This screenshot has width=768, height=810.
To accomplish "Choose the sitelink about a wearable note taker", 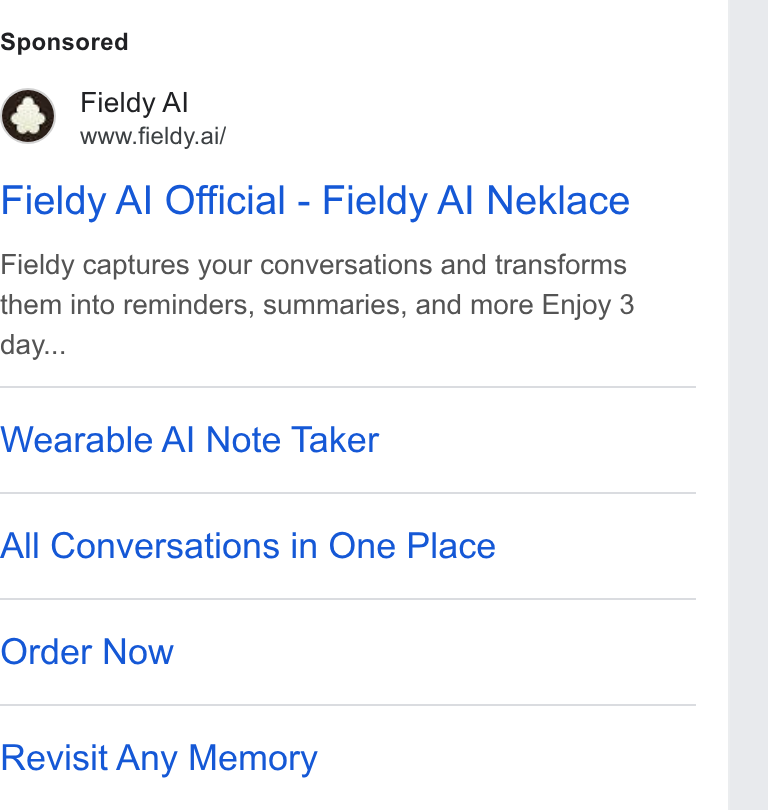I will (190, 440).
